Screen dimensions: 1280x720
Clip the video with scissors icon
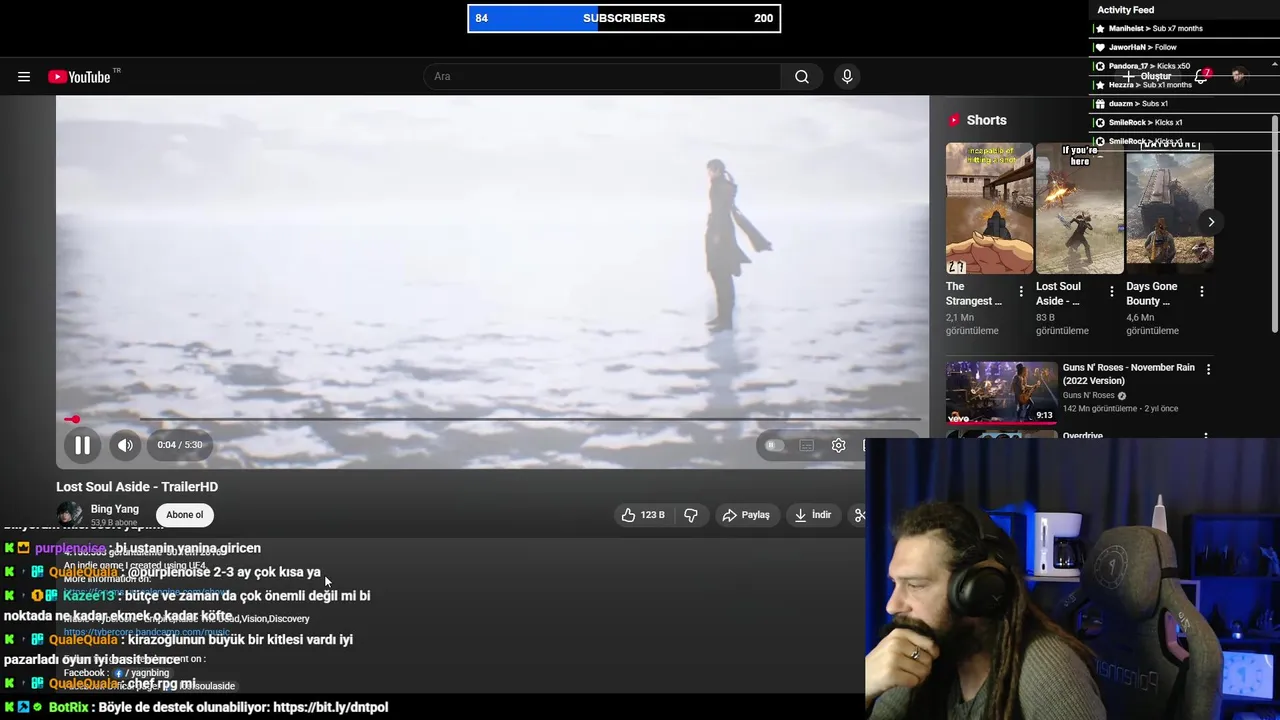pos(858,515)
